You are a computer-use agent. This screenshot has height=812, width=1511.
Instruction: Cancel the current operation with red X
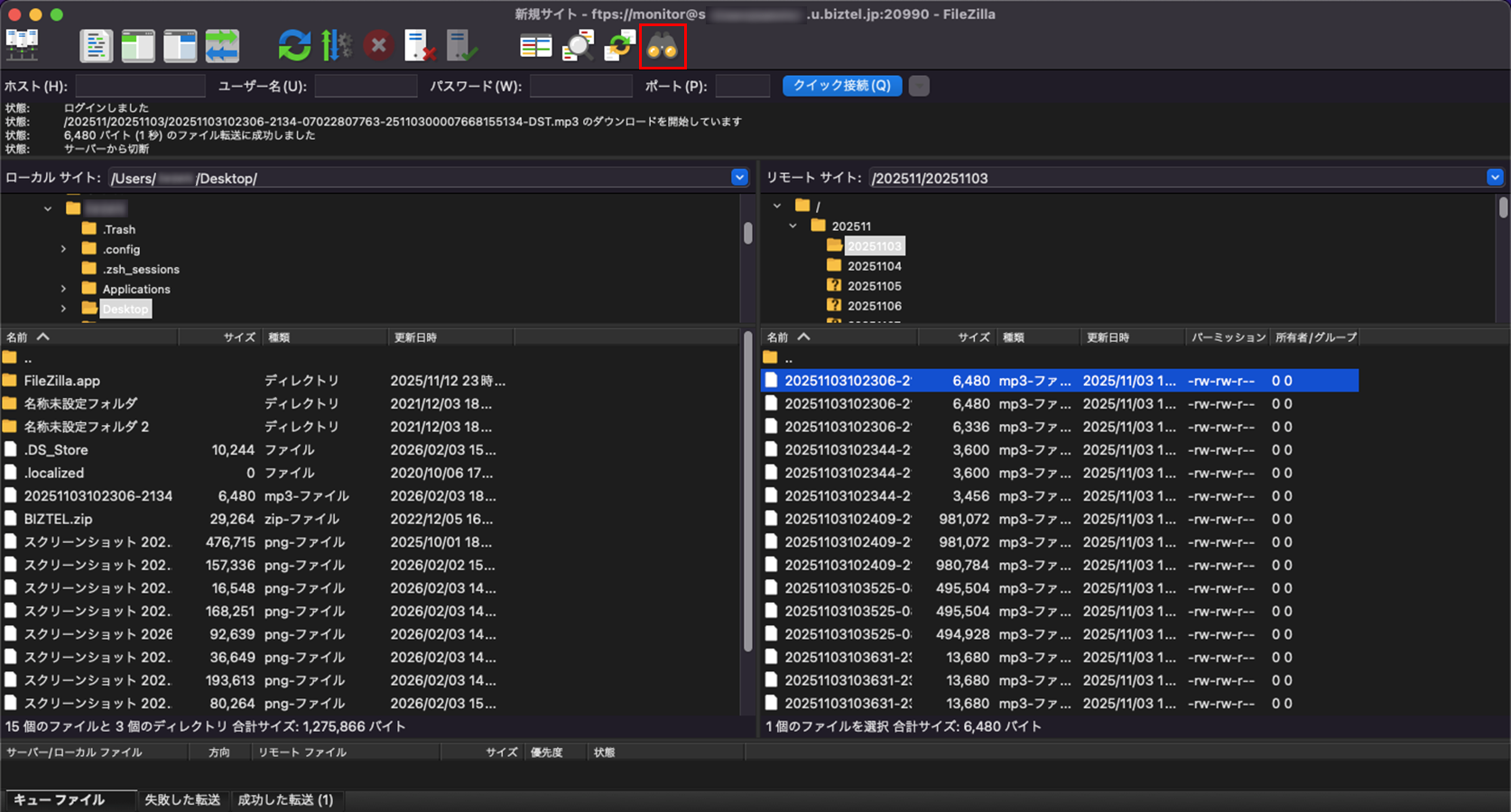point(378,45)
